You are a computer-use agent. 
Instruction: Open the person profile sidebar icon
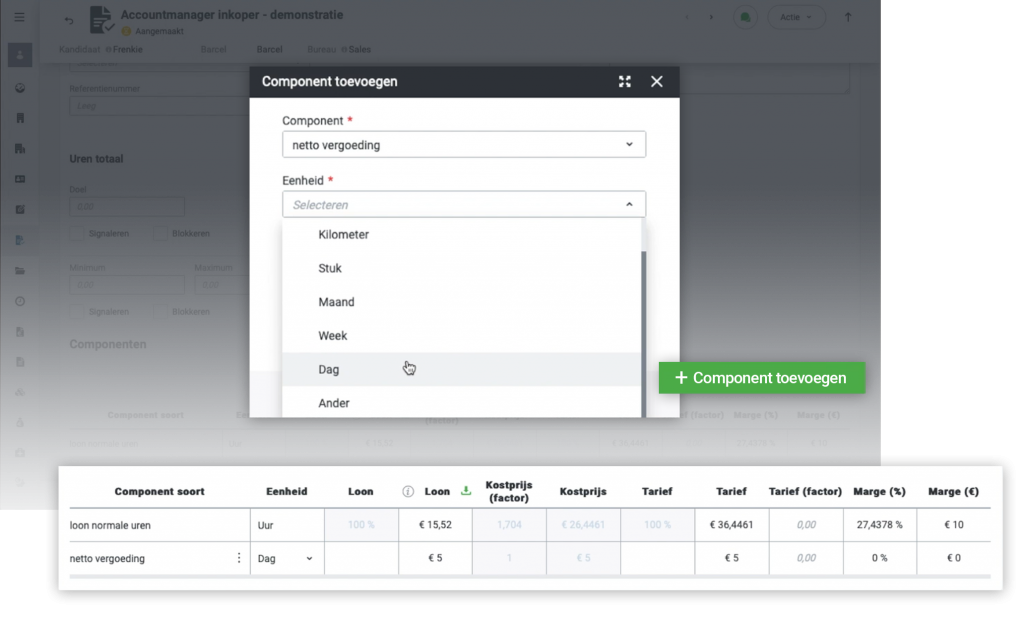pos(20,56)
